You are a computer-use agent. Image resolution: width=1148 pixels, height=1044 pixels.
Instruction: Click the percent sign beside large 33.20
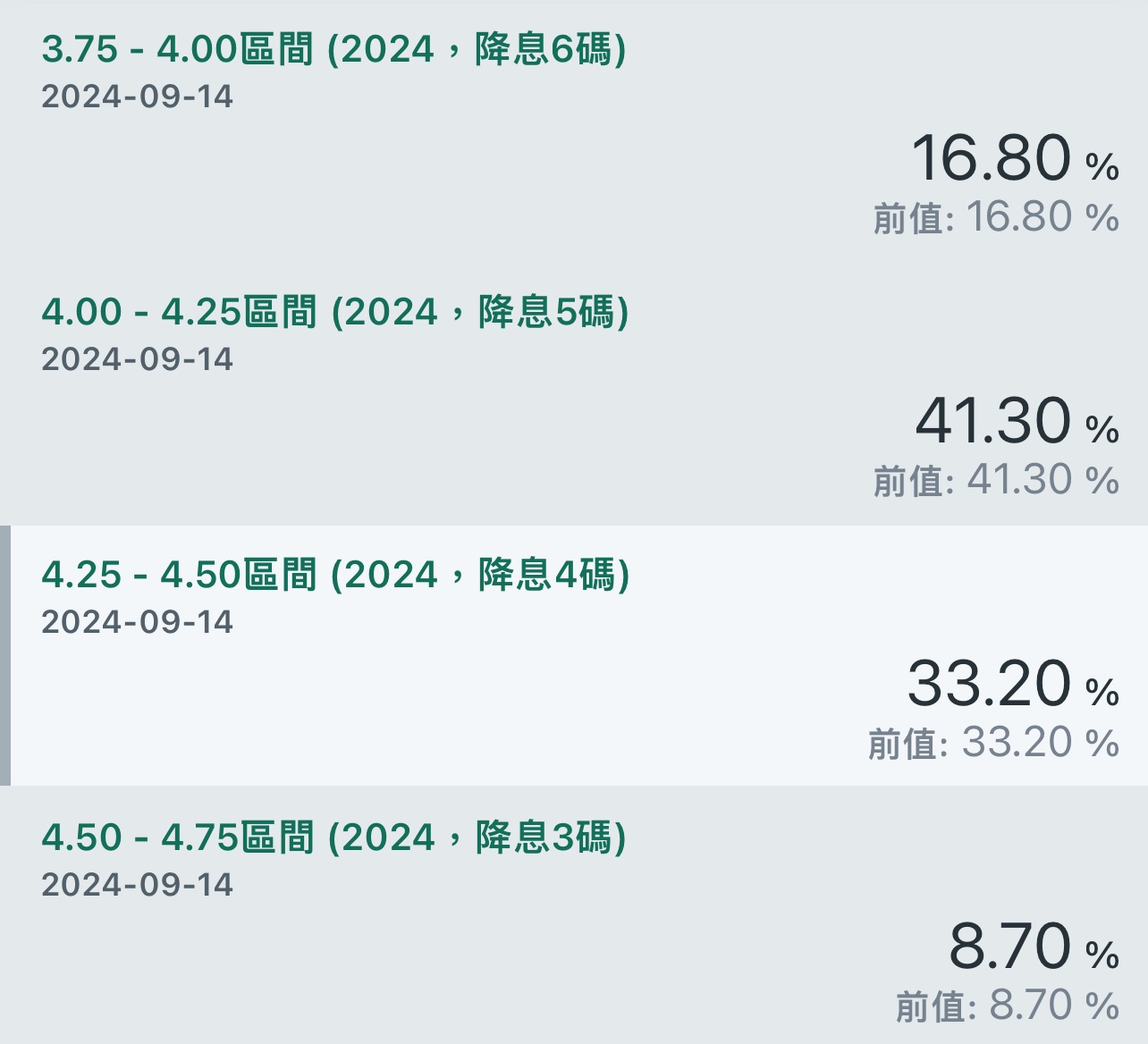coord(1102,693)
